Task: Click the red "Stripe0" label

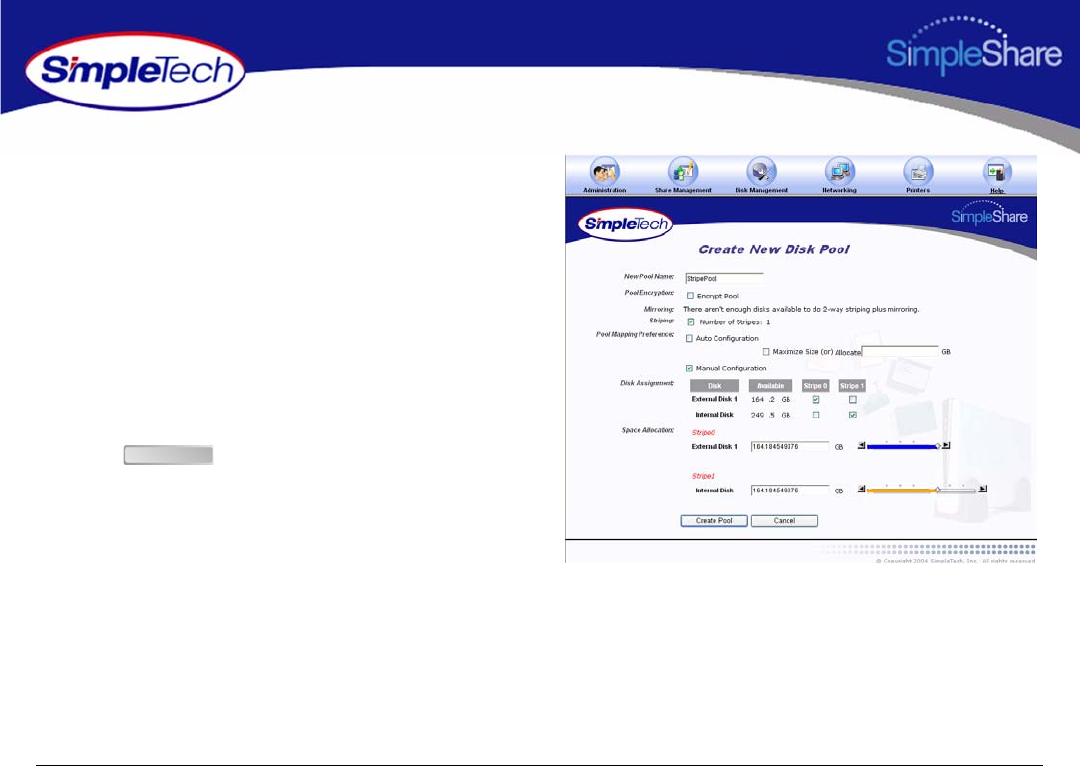Action: click(703, 433)
